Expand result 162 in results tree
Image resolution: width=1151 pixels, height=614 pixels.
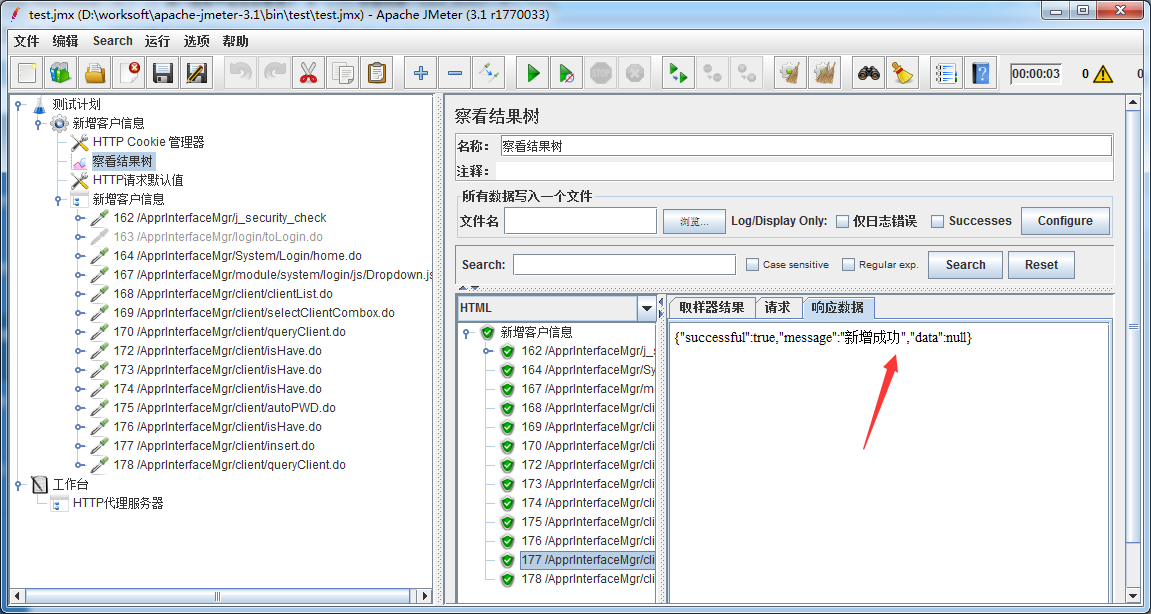click(x=487, y=352)
